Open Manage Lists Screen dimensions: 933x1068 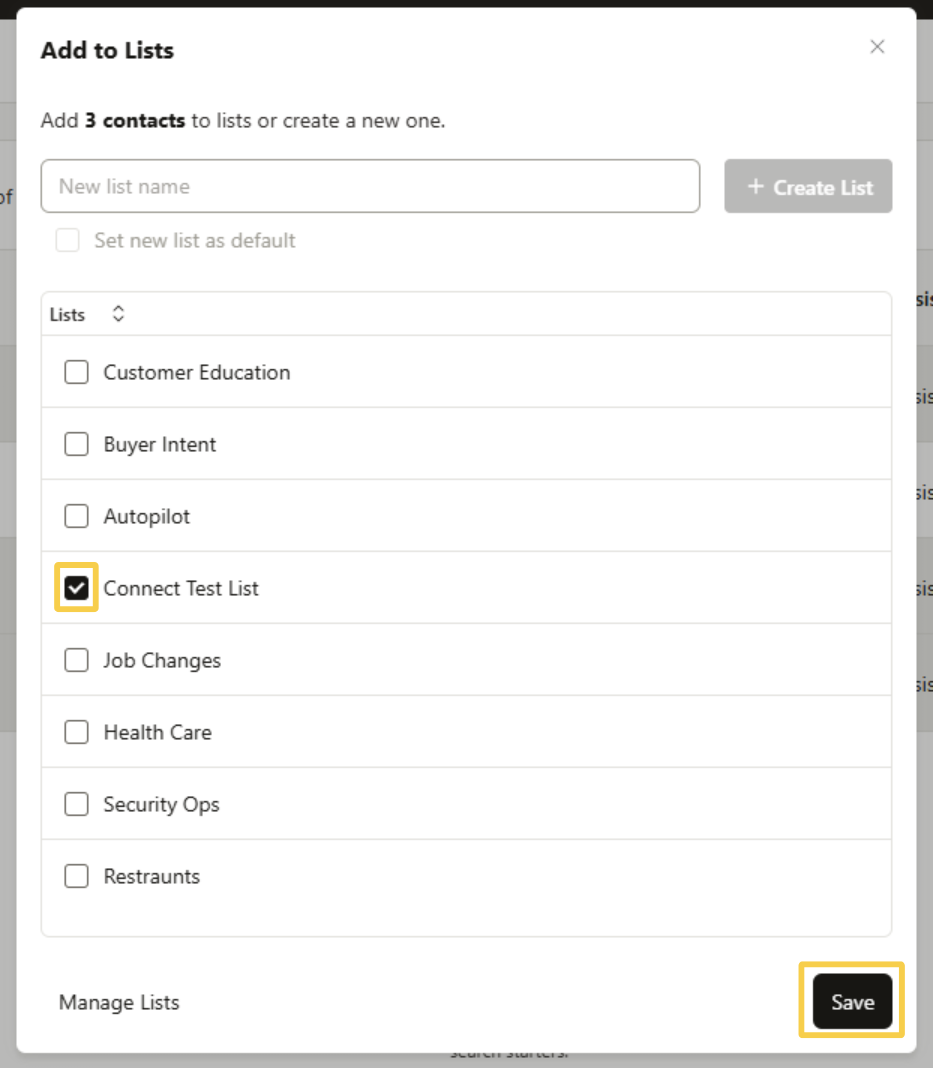click(x=119, y=1002)
